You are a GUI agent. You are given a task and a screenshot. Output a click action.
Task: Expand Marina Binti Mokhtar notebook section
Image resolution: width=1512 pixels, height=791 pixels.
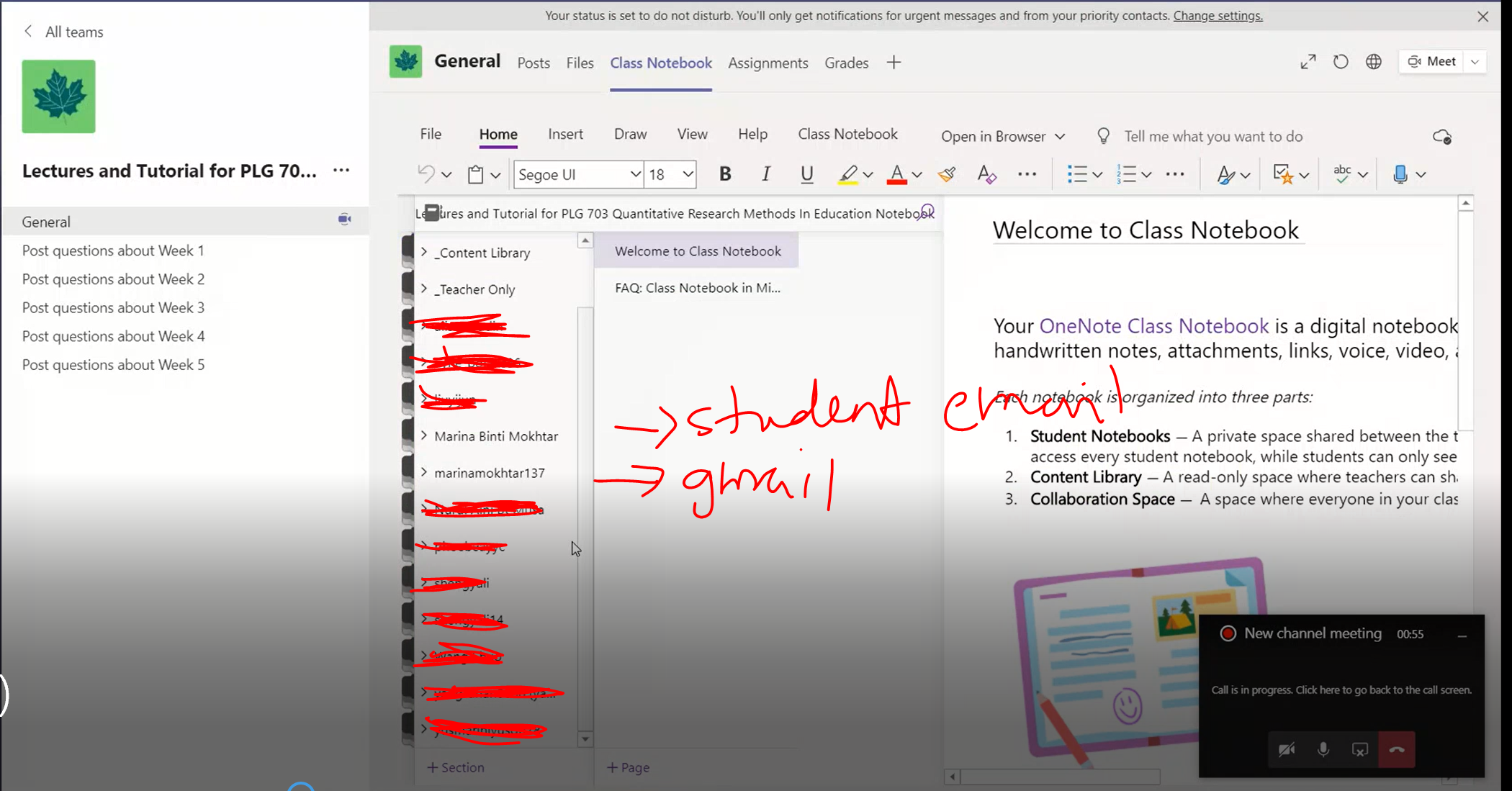pos(424,435)
